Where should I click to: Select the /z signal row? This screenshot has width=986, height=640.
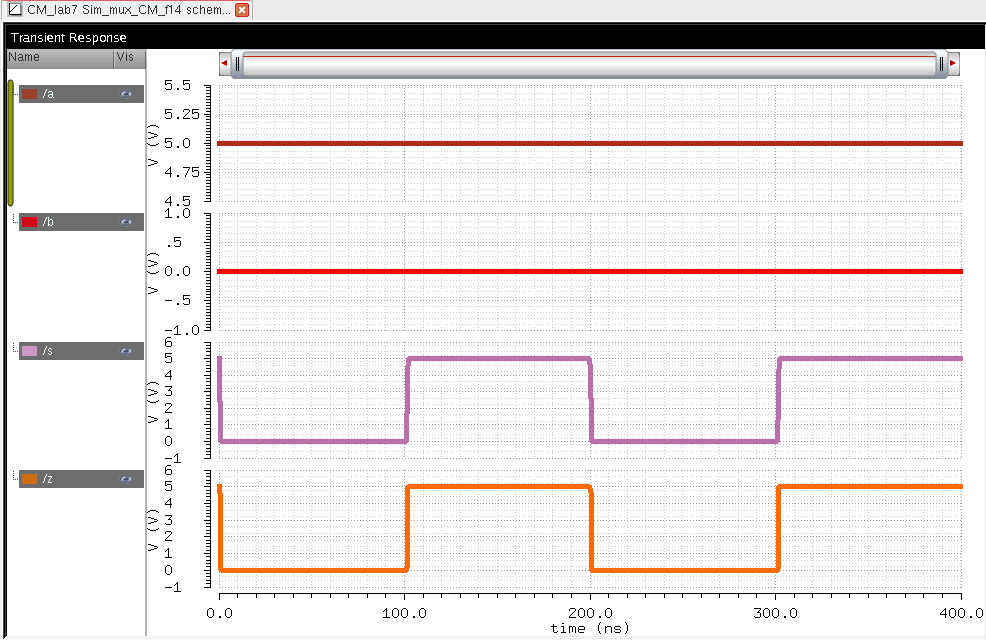pos(81,479)
